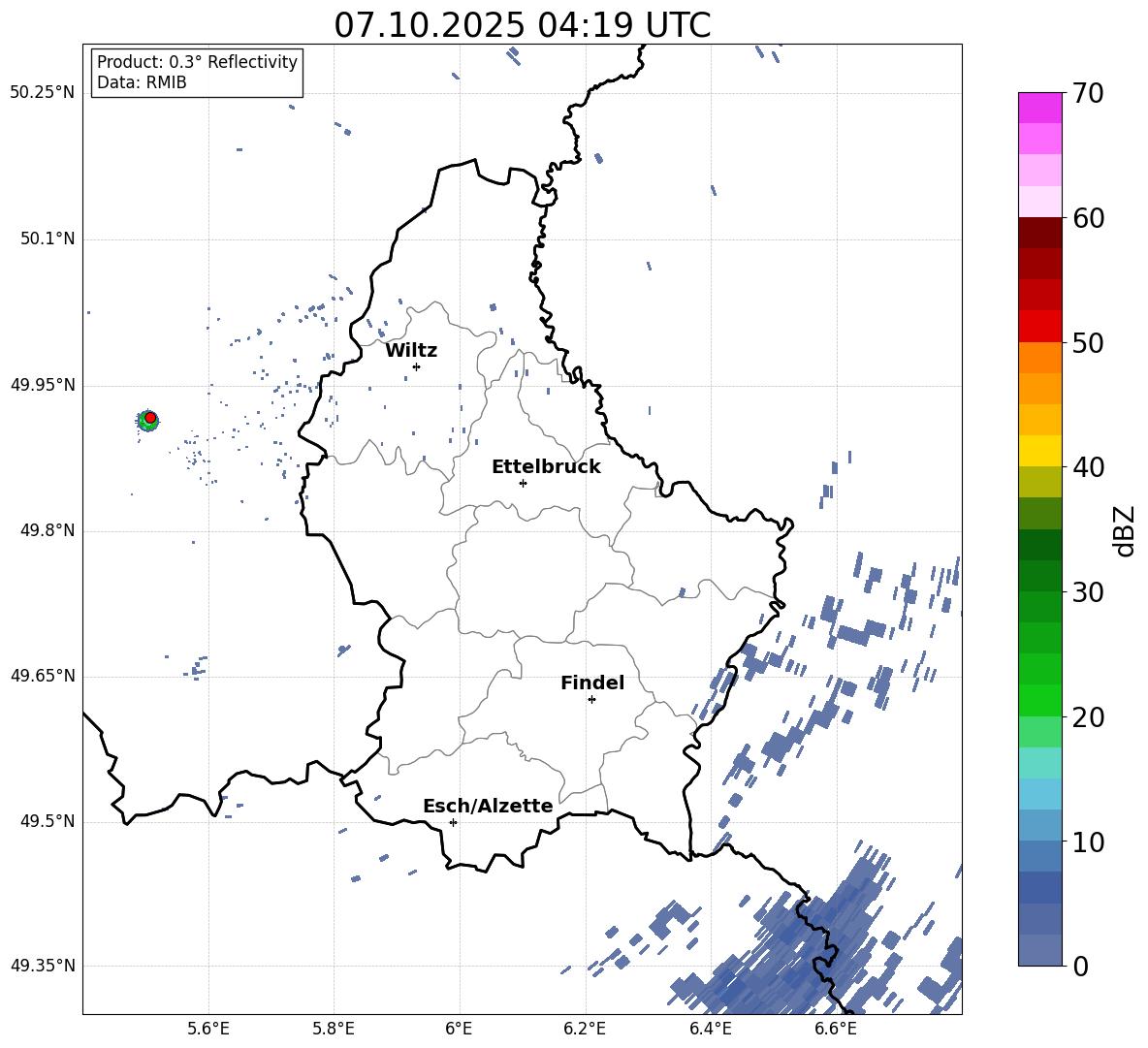The height and width of the screenshot is (1048, 1148).
Task: Click the cross marker below Wiltz
Action: click(x=416, y=366)
